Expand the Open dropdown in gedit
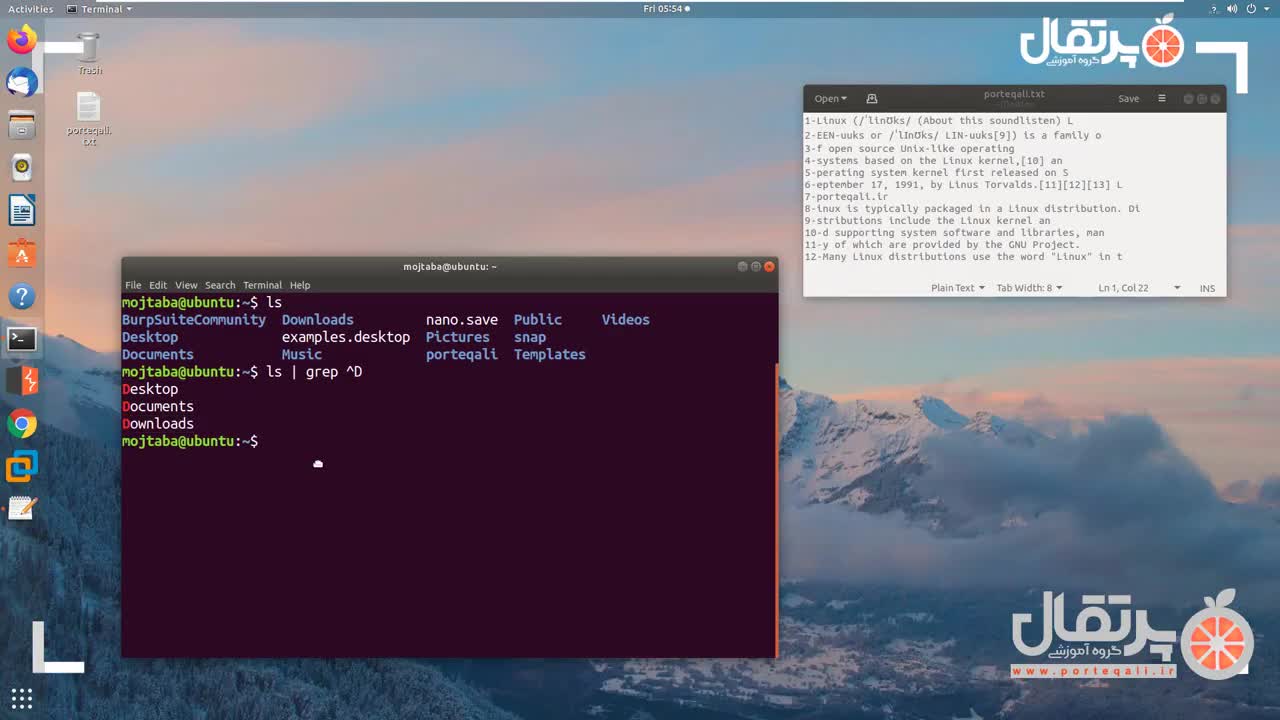 coord(830,99)
